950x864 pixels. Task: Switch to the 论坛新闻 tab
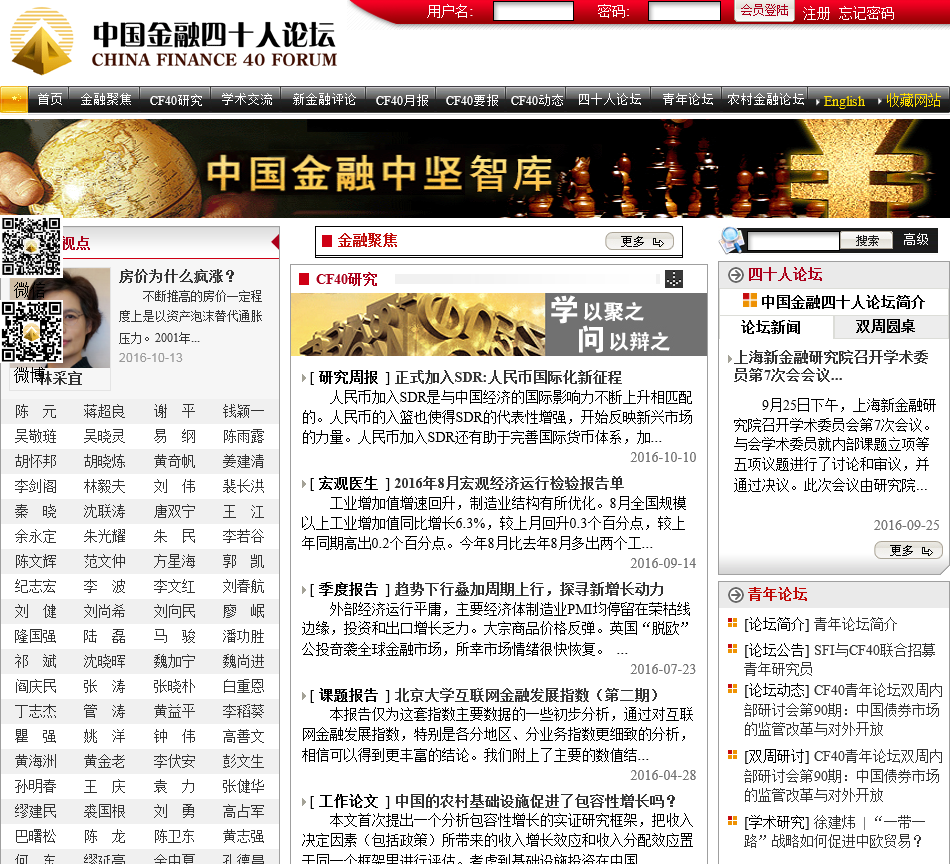click(x=771, y=327)
